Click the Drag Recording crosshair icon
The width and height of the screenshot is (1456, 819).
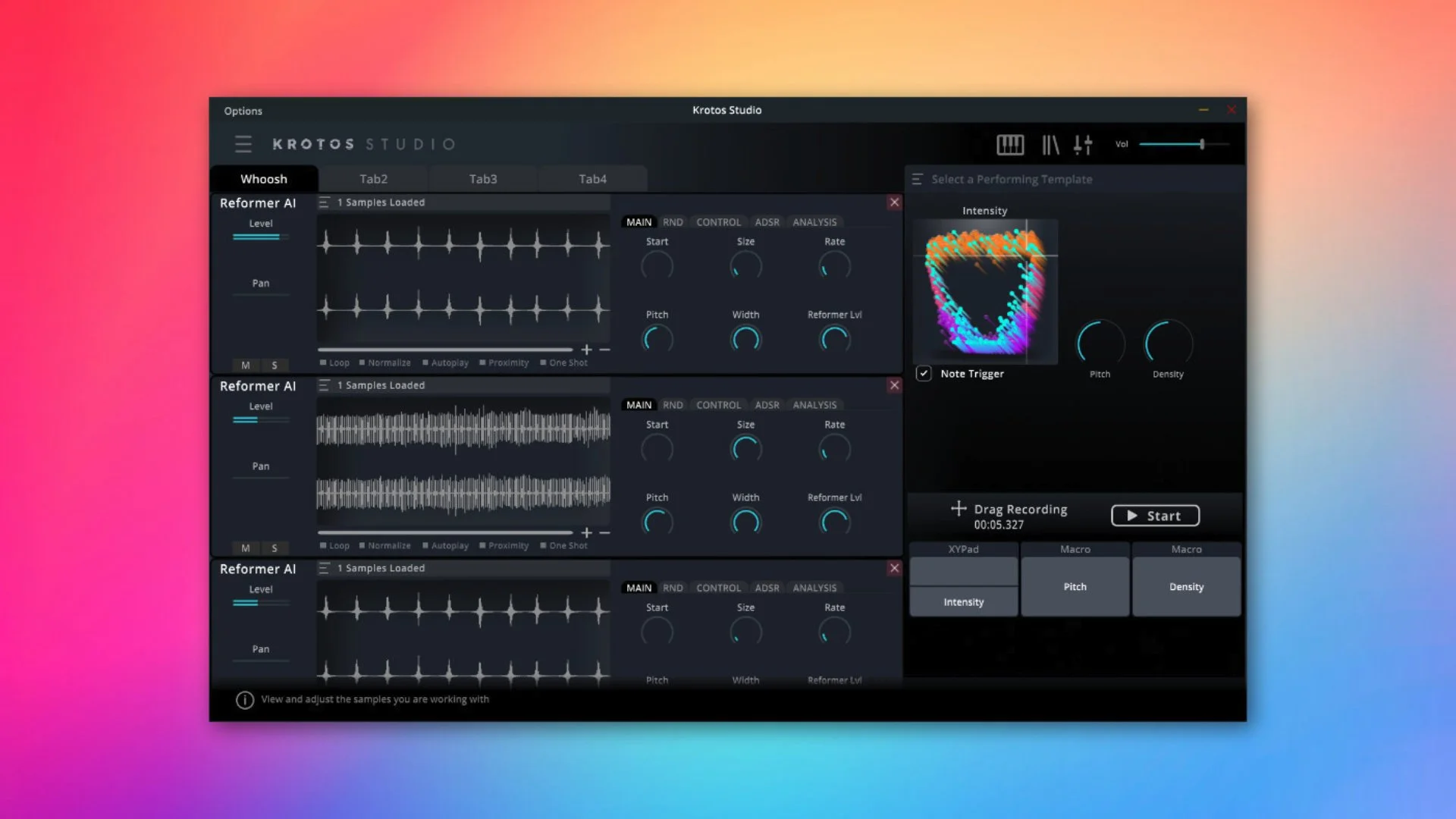click(x=960, y=509)
